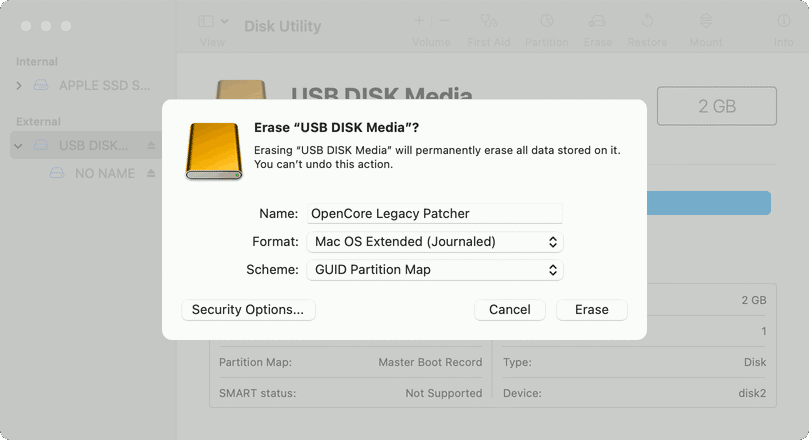Run First Aid from toolbar
The width and height of the screenshot is (809, 440).
click(x=489, y=29)
